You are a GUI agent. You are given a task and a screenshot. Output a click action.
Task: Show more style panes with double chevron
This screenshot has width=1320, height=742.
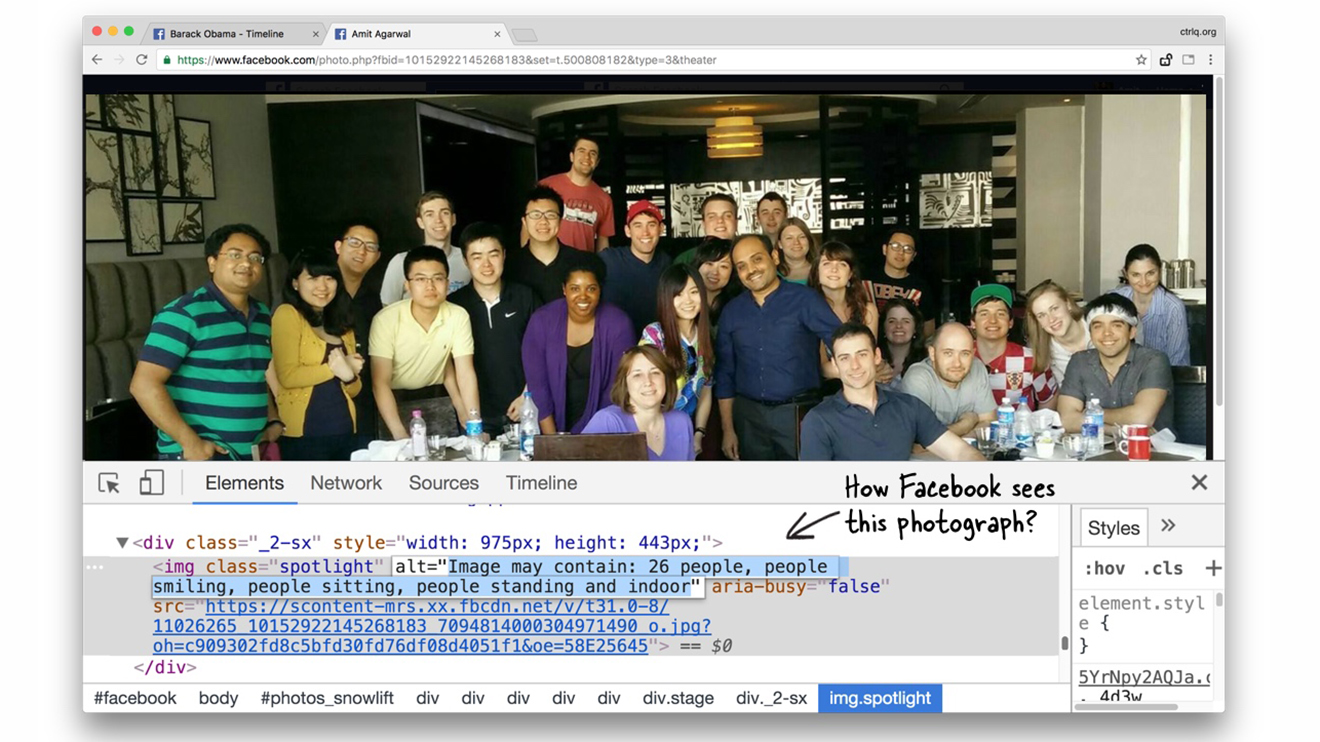pyautogui.click(x=1168, y=526)
